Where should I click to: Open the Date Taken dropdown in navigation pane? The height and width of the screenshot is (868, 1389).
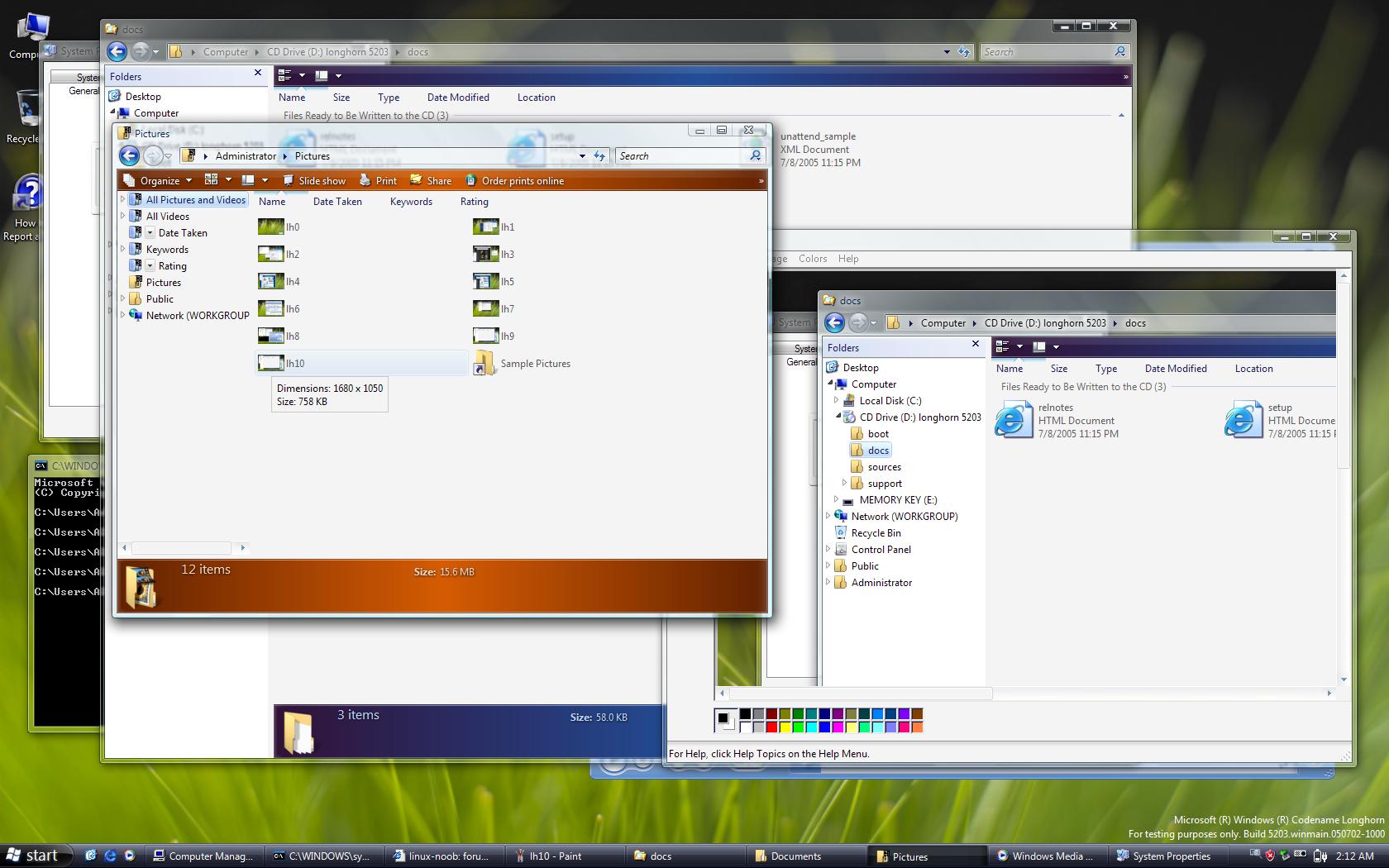click(150, 233)
